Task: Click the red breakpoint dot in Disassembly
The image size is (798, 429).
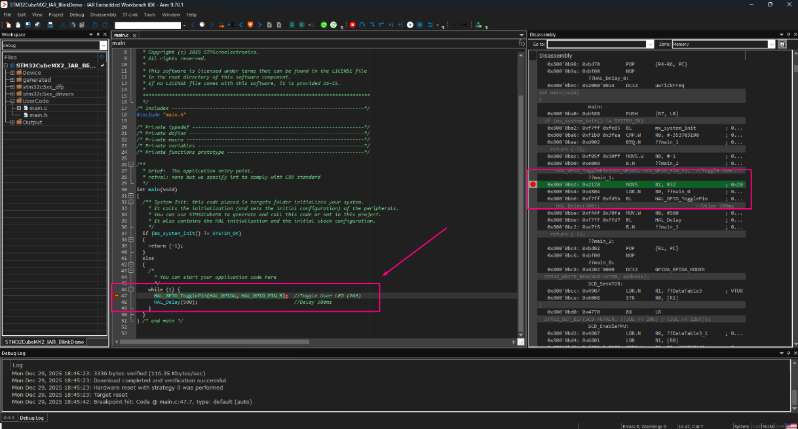Action: coord(533,185)
